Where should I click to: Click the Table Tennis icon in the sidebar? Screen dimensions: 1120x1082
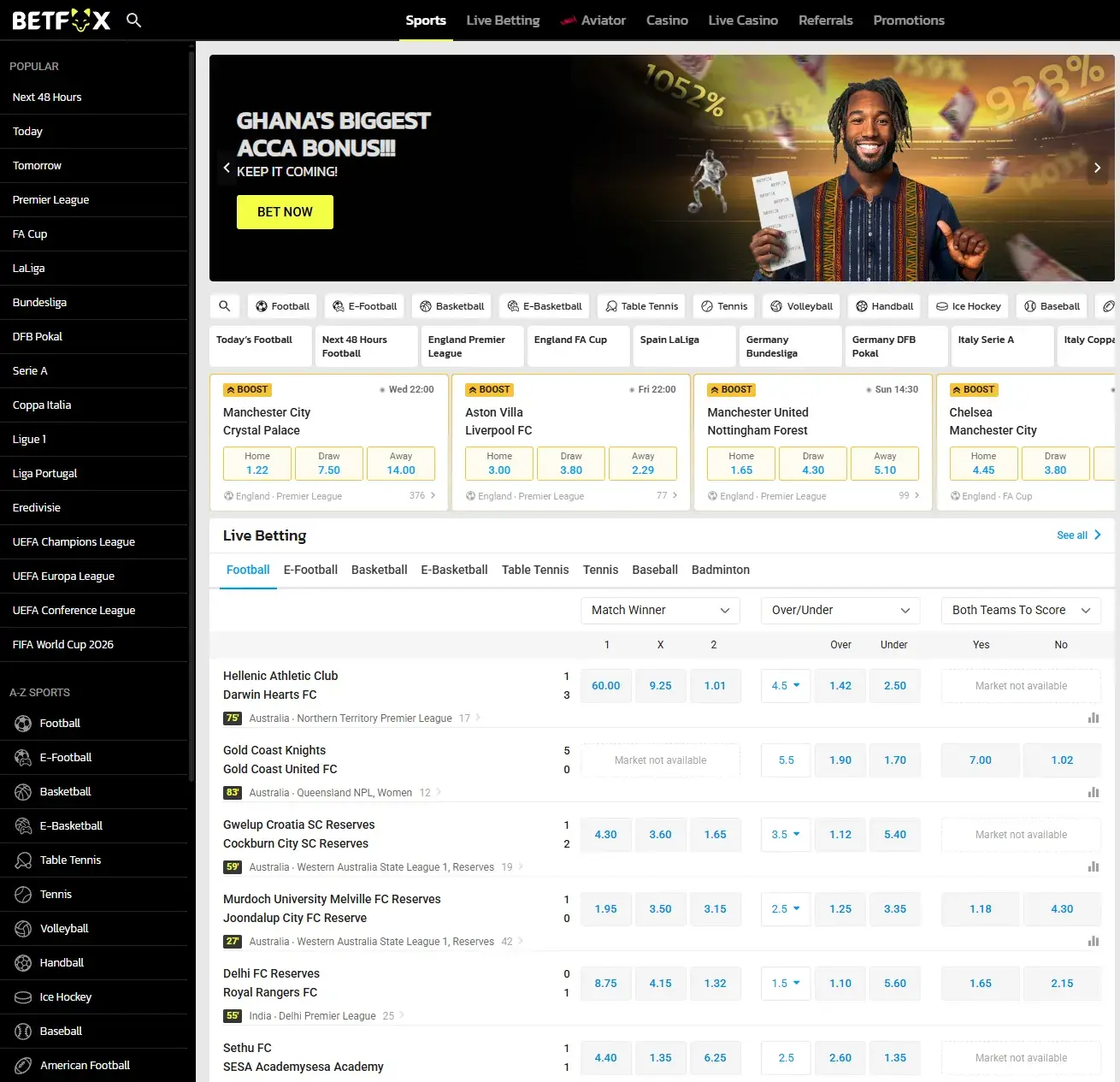tap(23, 860)
